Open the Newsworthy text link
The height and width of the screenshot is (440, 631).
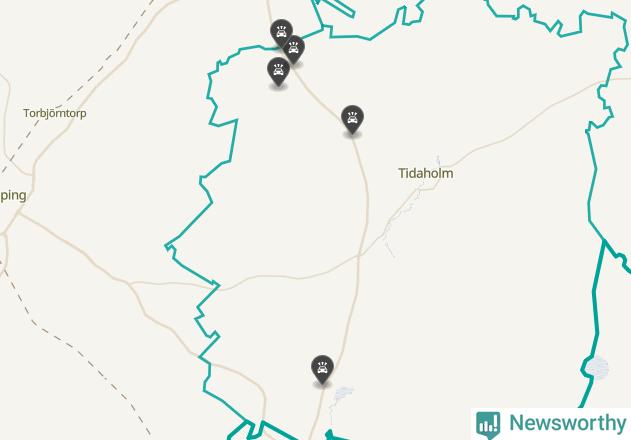pyautogui.click(x=567, y=423)
